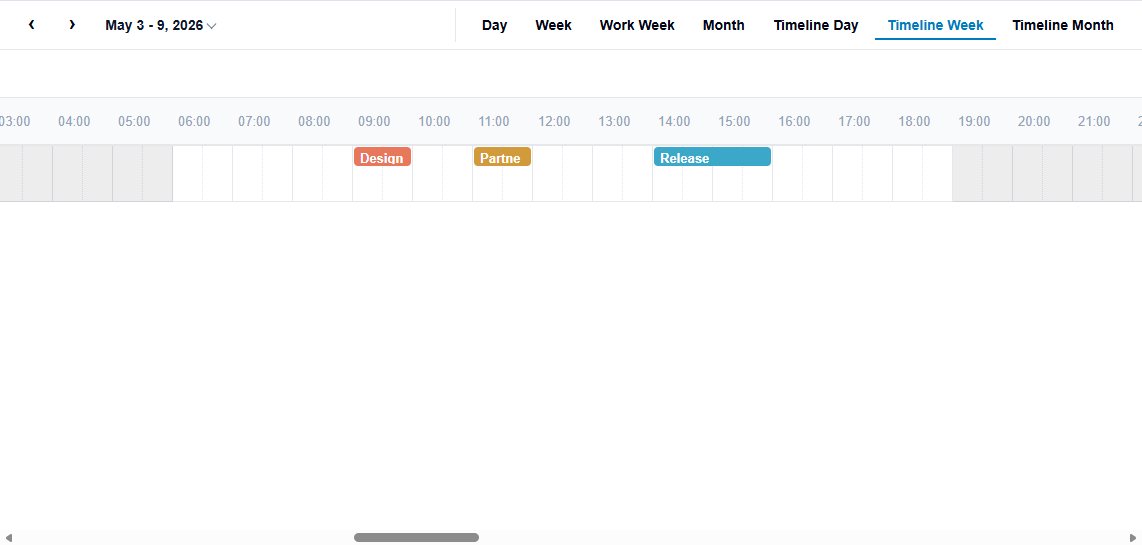
Task: Select the Timeline Week view
Action: (935, 26)
